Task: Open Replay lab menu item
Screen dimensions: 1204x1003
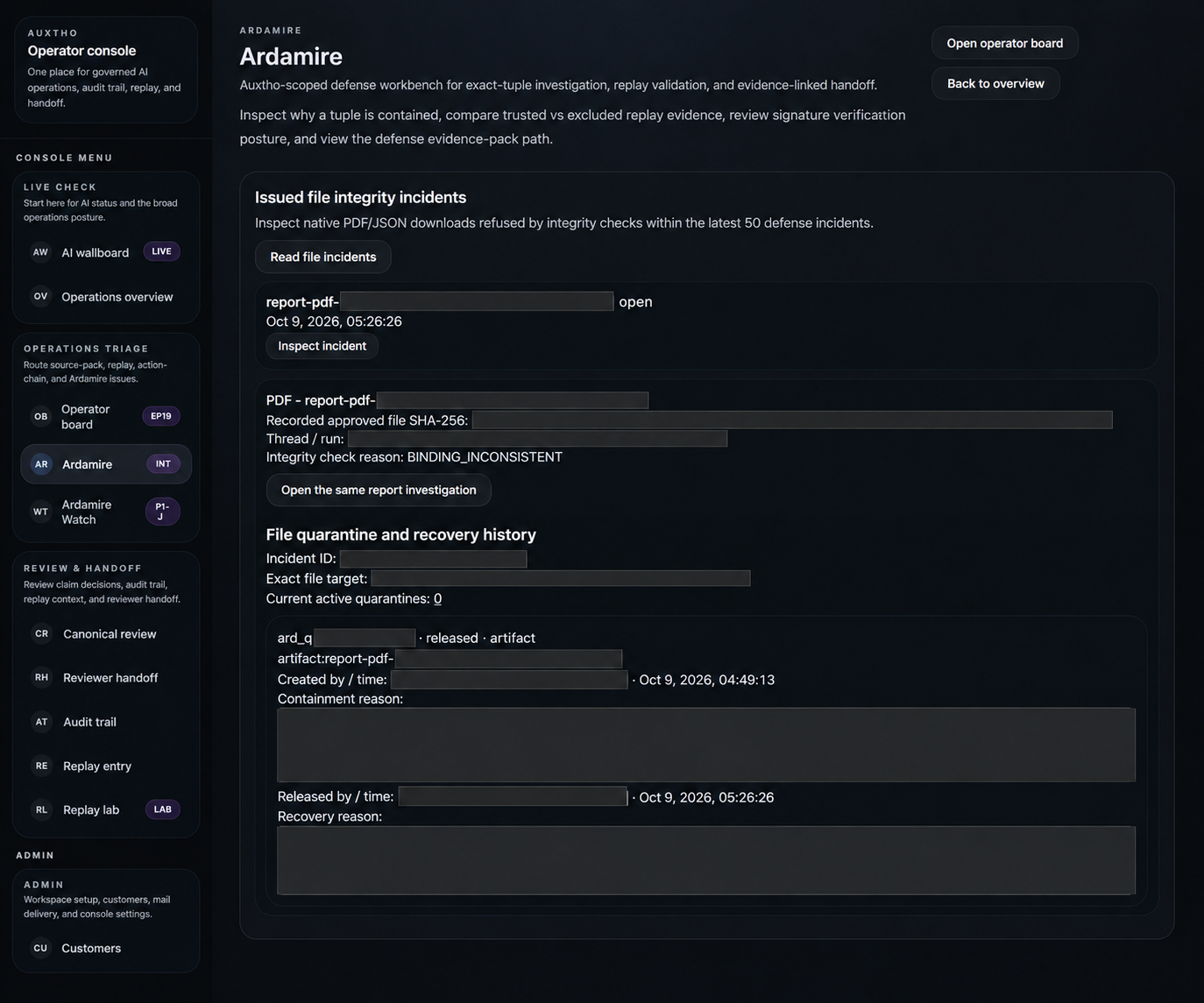Action: click(106, 809)
